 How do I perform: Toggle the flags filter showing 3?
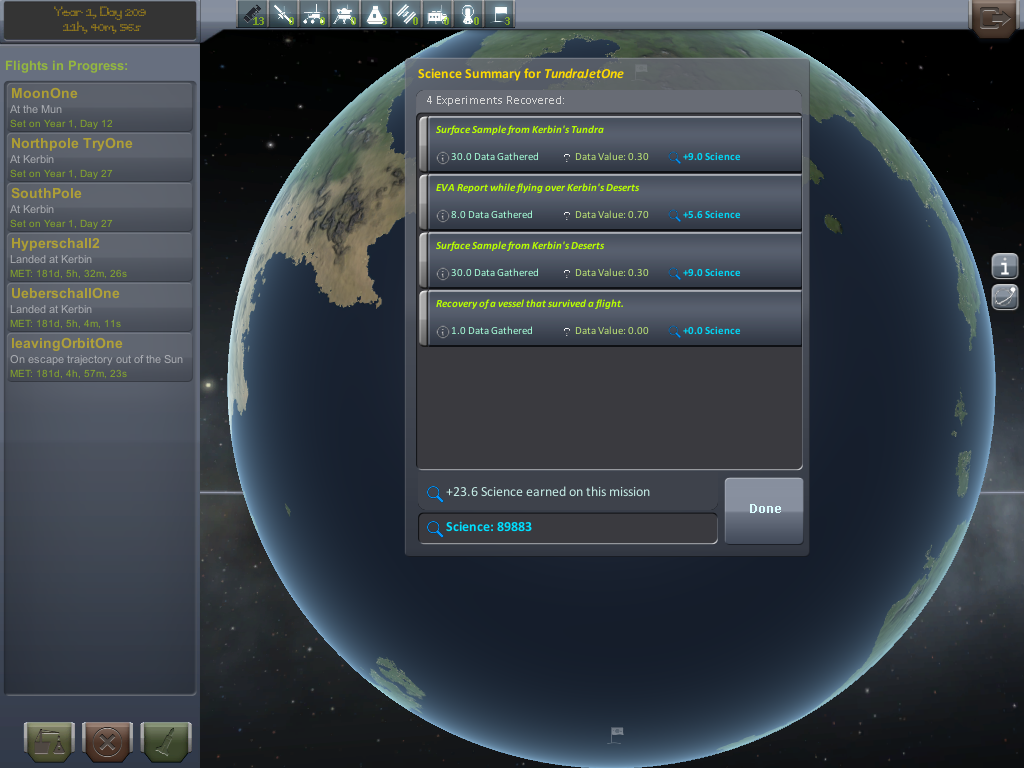[x=498, y=14]
